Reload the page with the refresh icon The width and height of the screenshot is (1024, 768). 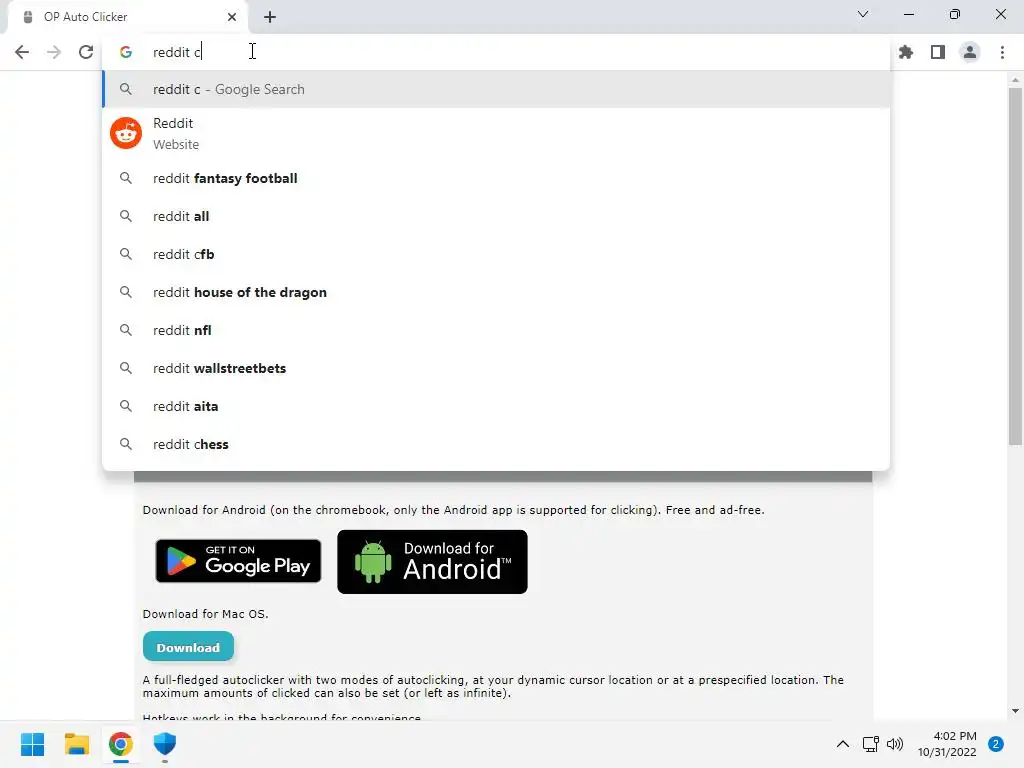coord(86,52)
